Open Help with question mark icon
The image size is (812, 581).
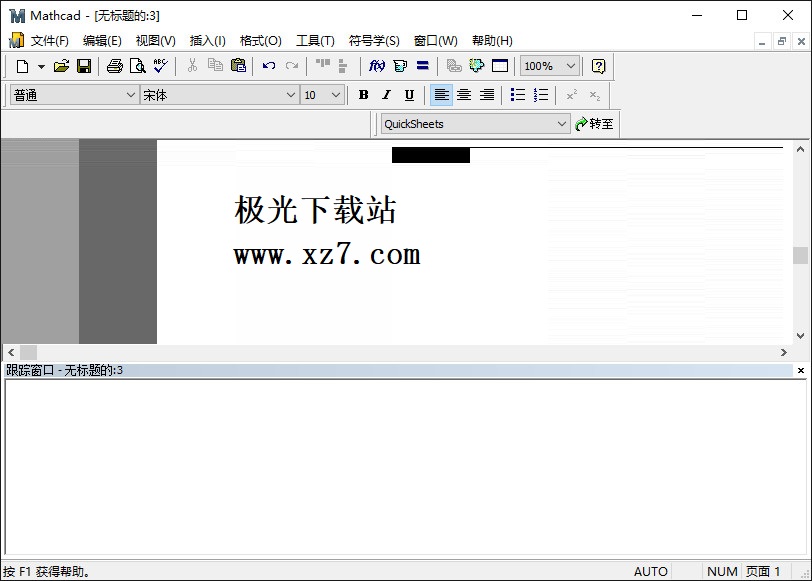click(598, 66)
